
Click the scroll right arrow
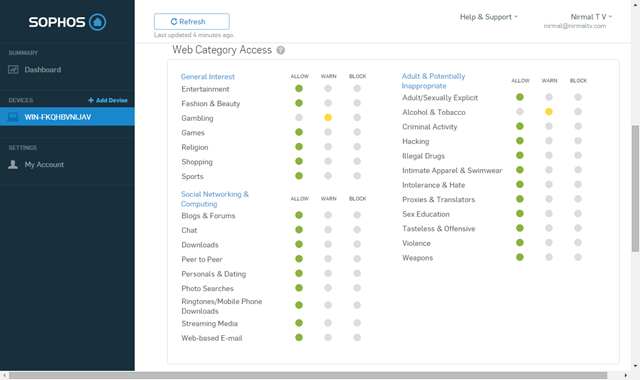pos(626,376)
